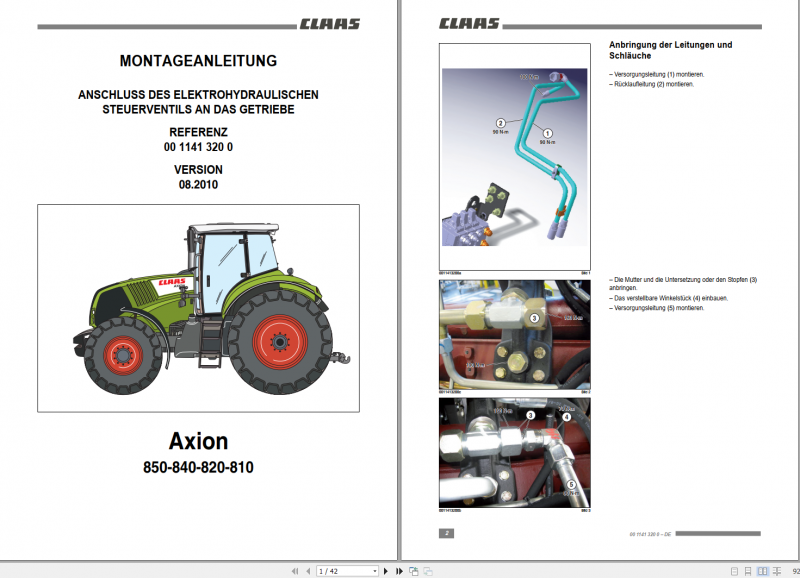The height and width of the screenshot is (578, 800).
Task: Click the text 'Das verstellbare Winkelstück (4) einbauen'
Action: 671,298
